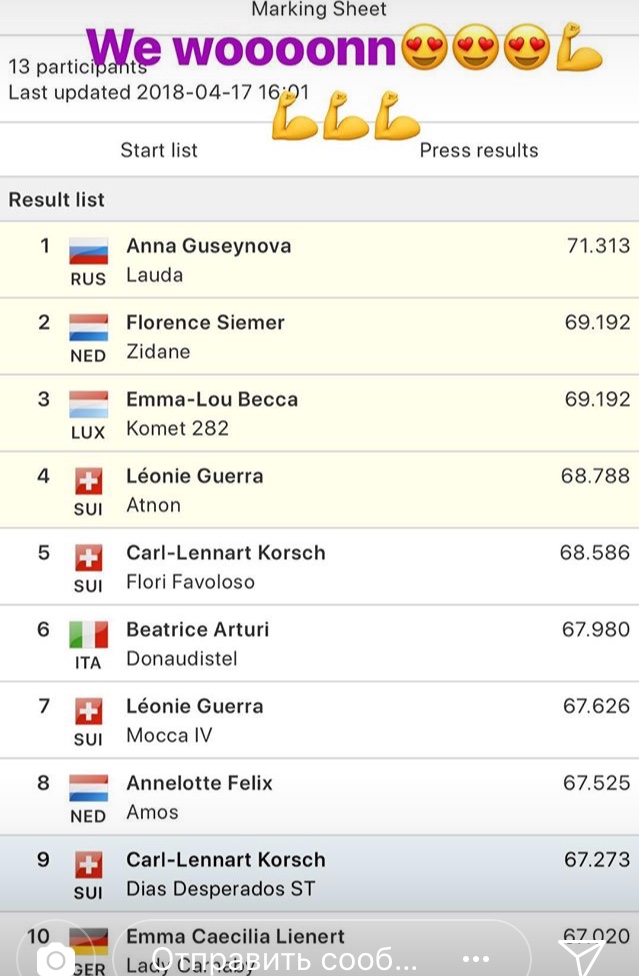Tap the message reply field
The image size is (639, 976).
(300, 958)
